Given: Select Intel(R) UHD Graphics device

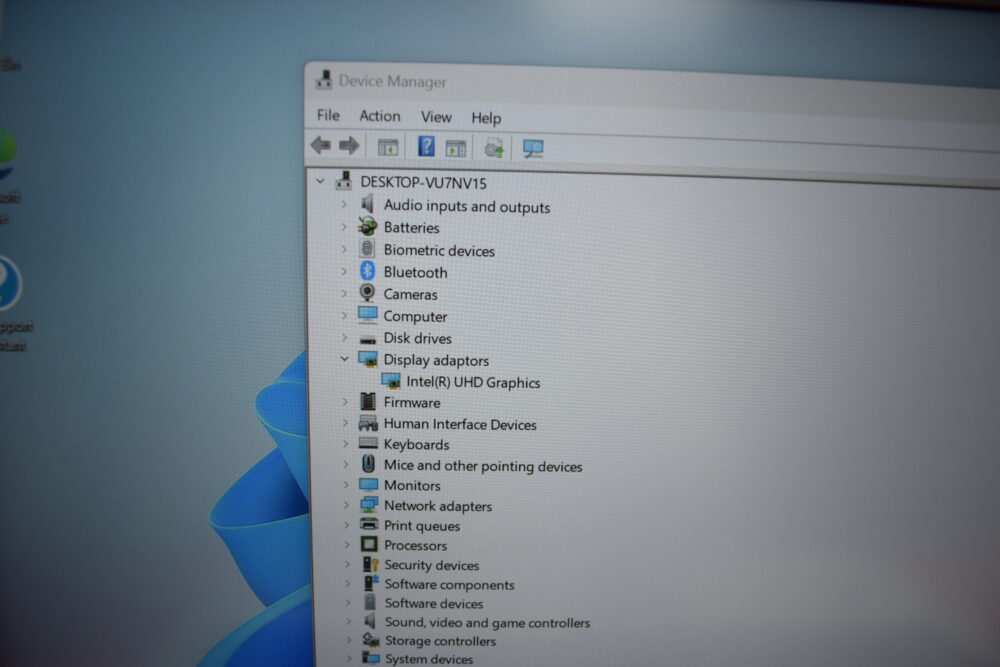Looking at the screenshot, I should [473, 382].
